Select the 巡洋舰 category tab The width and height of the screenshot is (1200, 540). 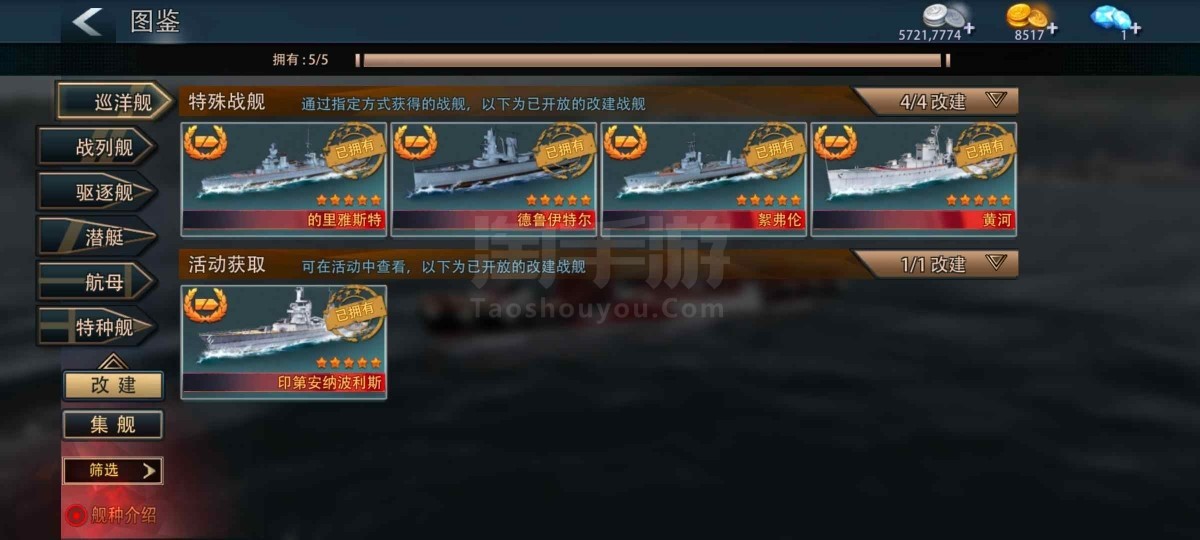click(x=114, y=101)
